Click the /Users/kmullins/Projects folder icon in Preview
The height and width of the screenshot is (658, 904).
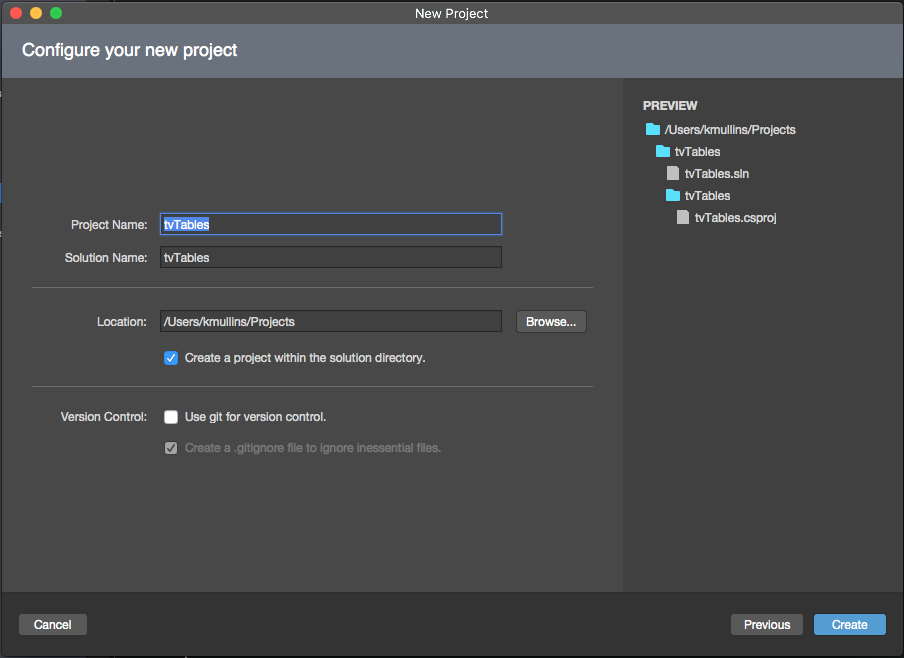pos(653,129)
